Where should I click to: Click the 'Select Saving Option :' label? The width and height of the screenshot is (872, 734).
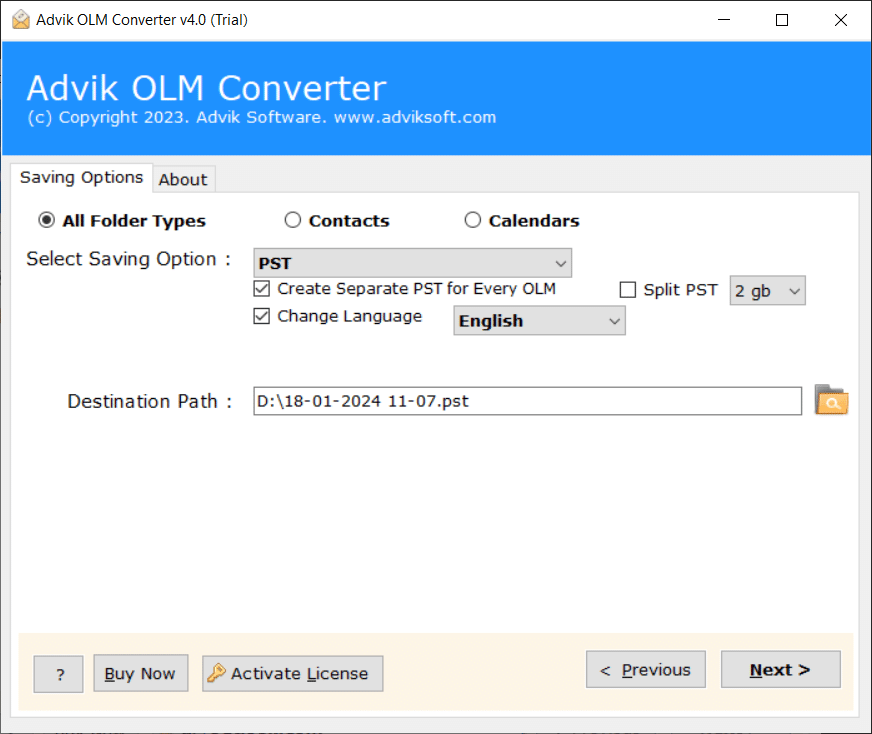click(x=128, y=259)
